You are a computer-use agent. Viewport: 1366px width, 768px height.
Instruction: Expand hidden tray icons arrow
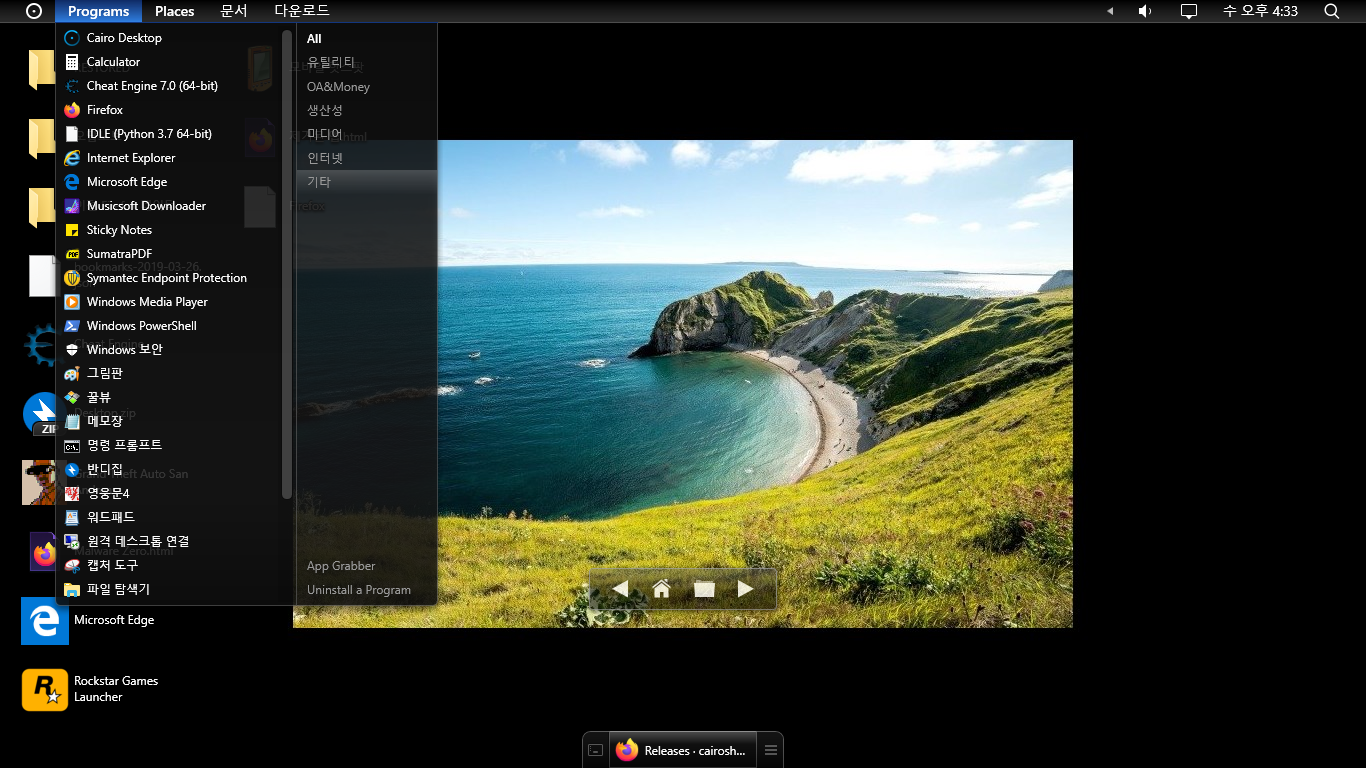(1110, 11)
